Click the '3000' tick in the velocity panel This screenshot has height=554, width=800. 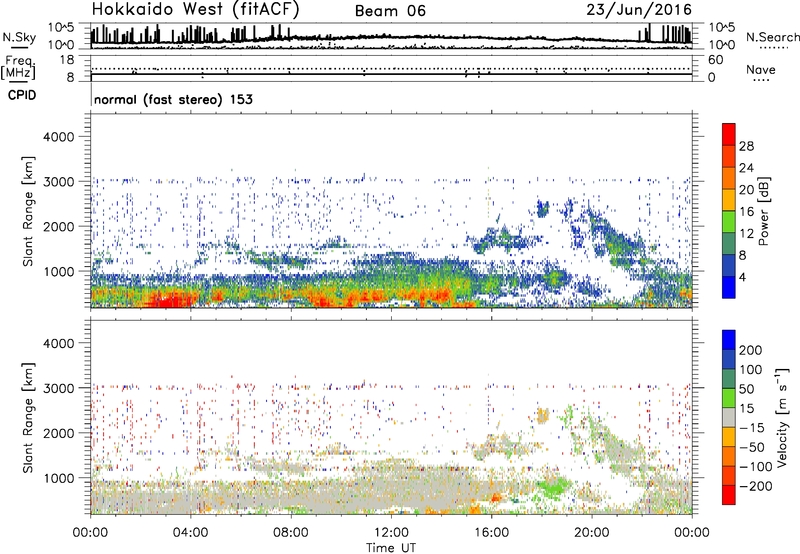point(58,388)
